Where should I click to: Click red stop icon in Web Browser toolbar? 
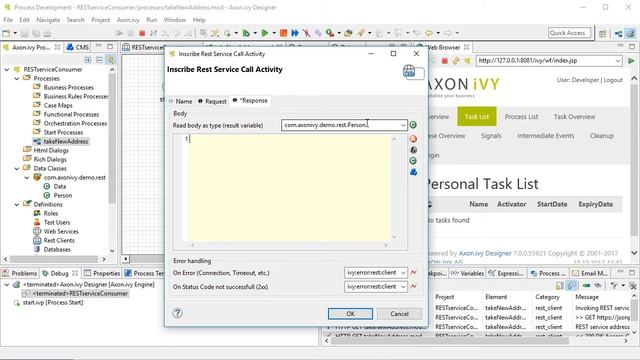coord(444,61)
